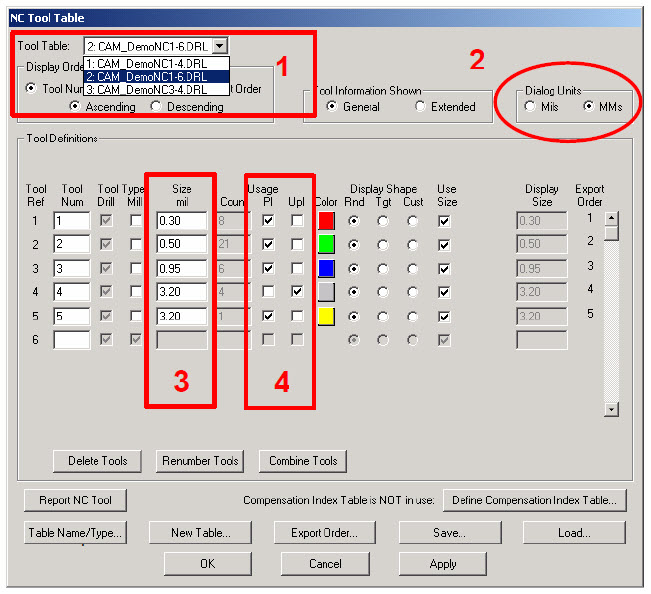This screenshot has width=651, height=594.
Task: Click Tool Num field for tool ref 1
Action: pyautogui.click(x=71, y=220)
